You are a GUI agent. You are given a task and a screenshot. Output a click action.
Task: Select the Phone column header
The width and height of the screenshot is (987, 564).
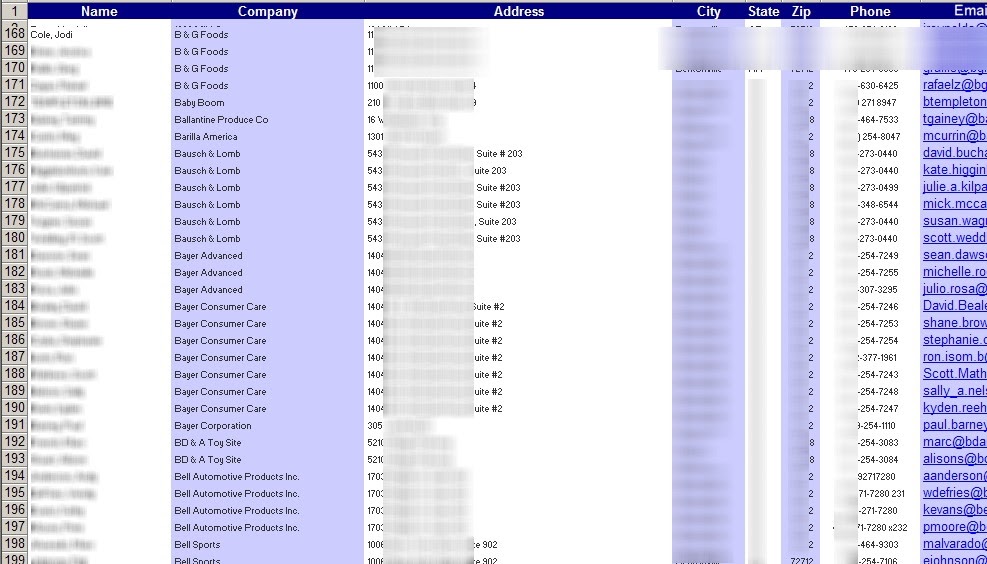(870, 11)
